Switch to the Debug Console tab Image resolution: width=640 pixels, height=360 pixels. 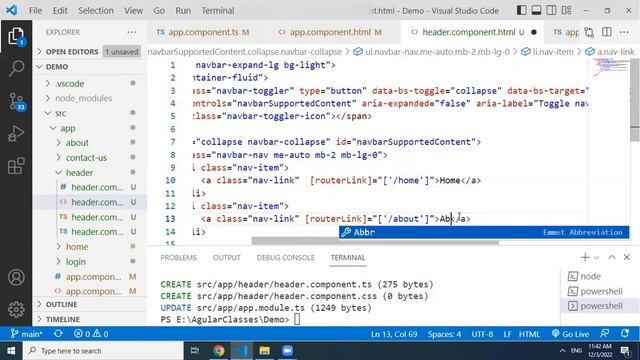point(285,258)
